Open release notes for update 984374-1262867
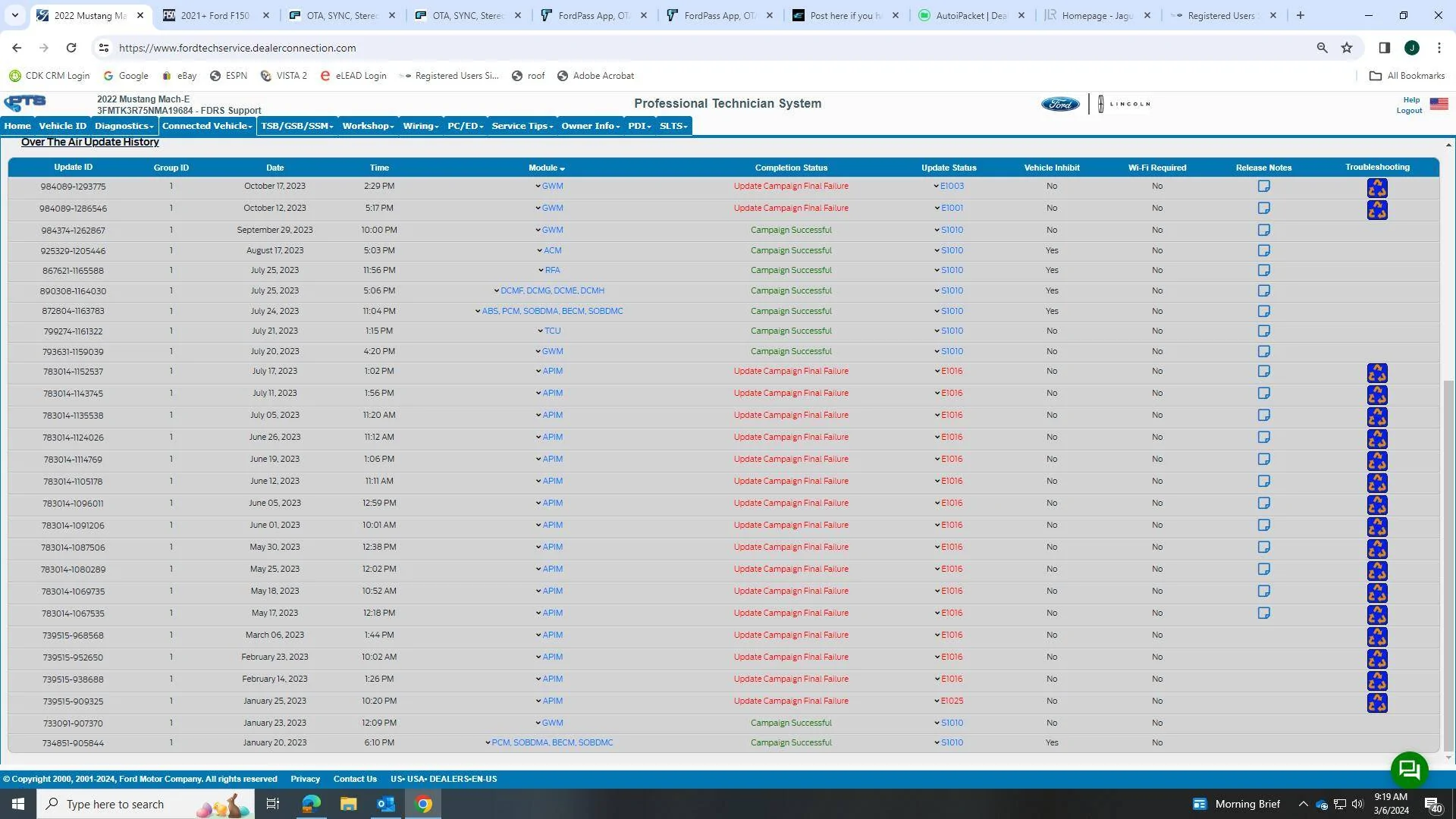 point(1263,231)
